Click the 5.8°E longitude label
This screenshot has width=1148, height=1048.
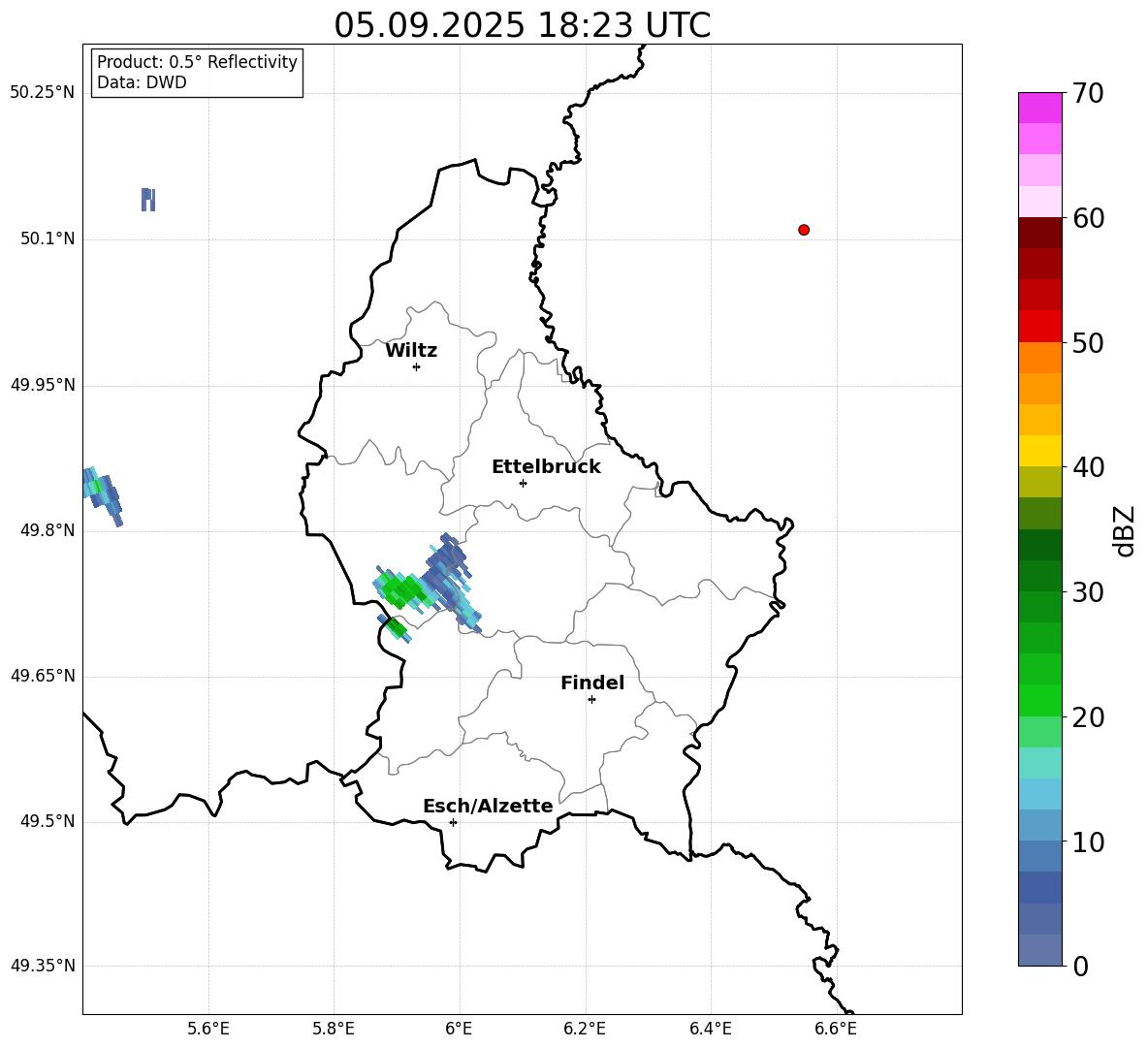coord(334,1029)
